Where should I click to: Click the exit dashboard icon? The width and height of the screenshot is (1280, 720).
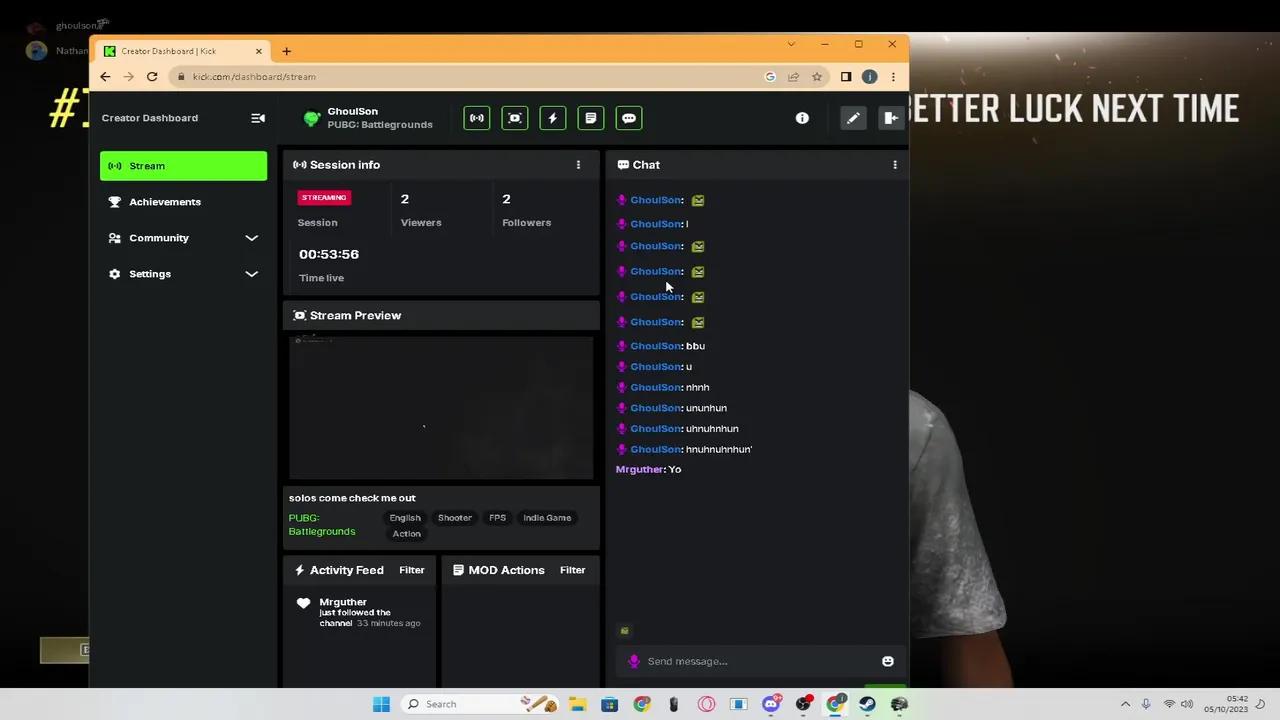[x=890, y=118]
